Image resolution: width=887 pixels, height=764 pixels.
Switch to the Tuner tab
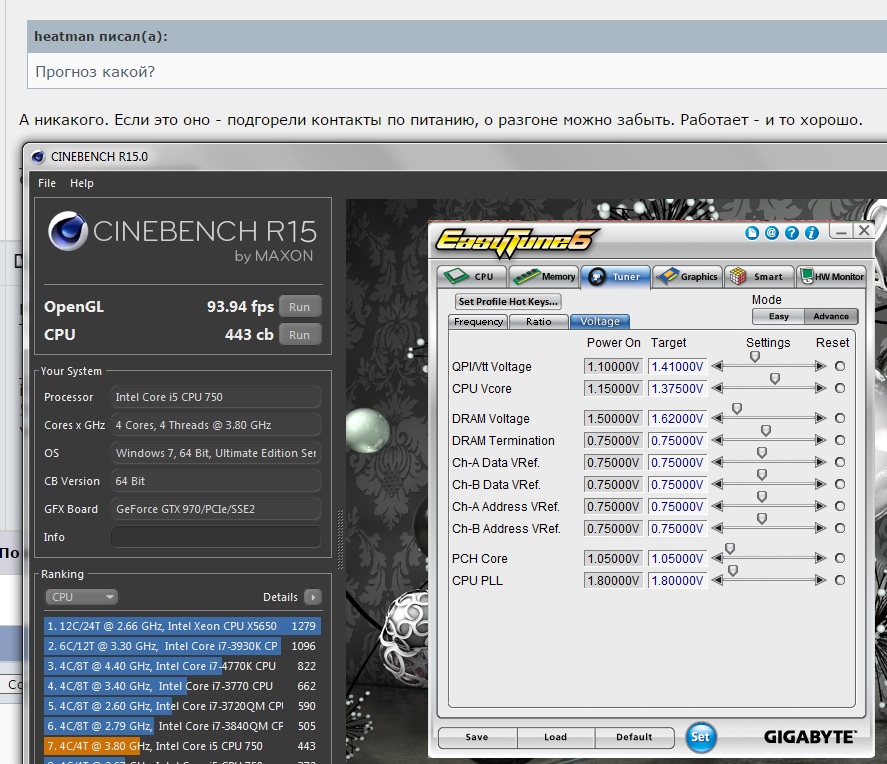coord(615,277)
